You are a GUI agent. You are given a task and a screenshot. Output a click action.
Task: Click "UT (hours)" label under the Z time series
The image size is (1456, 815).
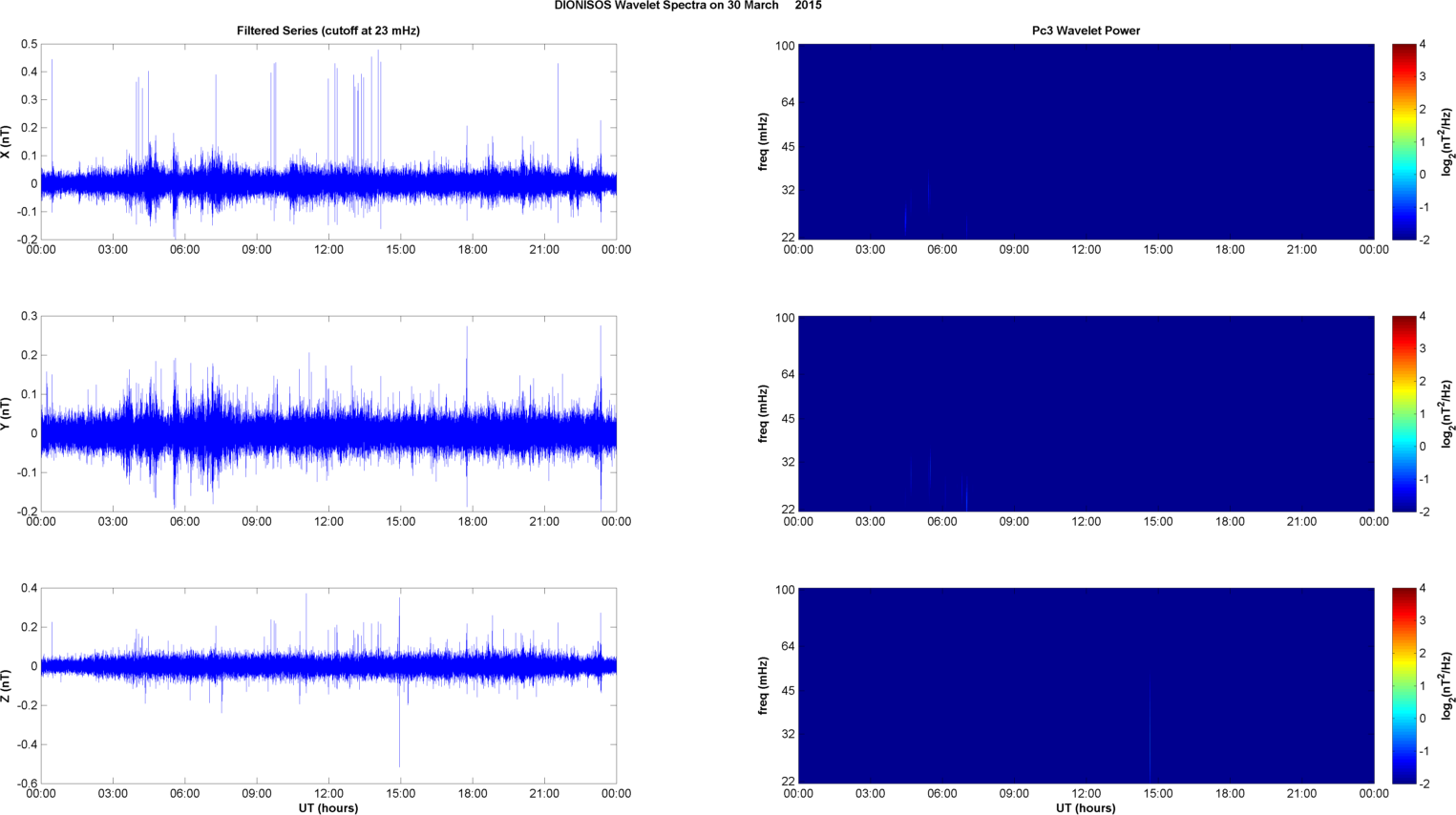(x=328, y=808)
